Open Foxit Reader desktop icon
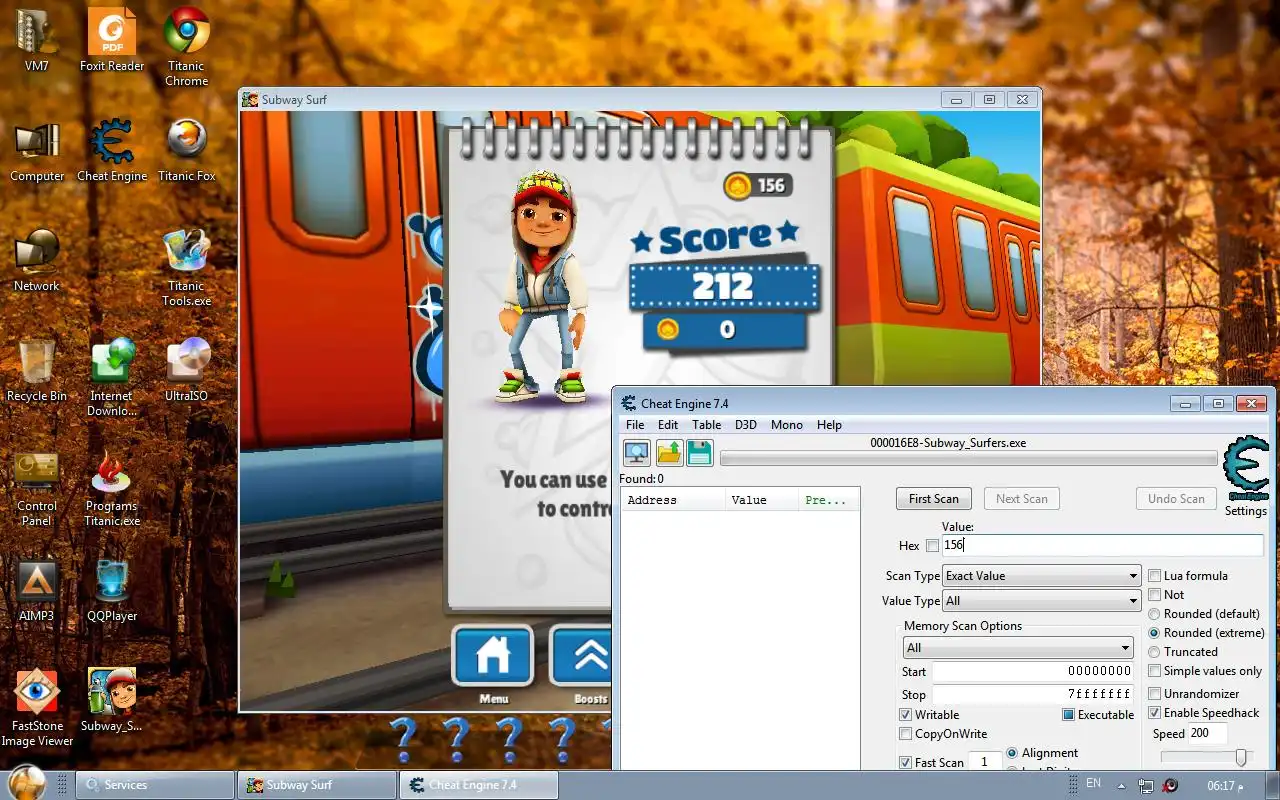The height and width of the screenshot is (800, 1280). click(112, 40)
